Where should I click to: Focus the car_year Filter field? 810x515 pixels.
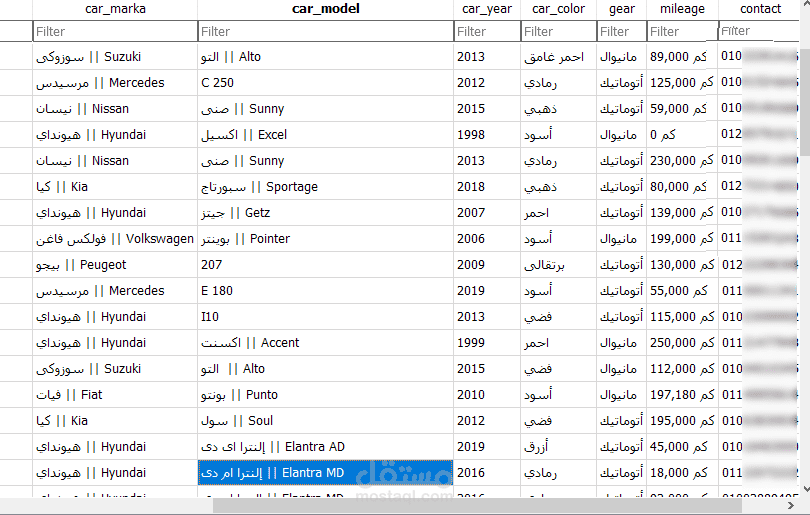pos(487,32)
